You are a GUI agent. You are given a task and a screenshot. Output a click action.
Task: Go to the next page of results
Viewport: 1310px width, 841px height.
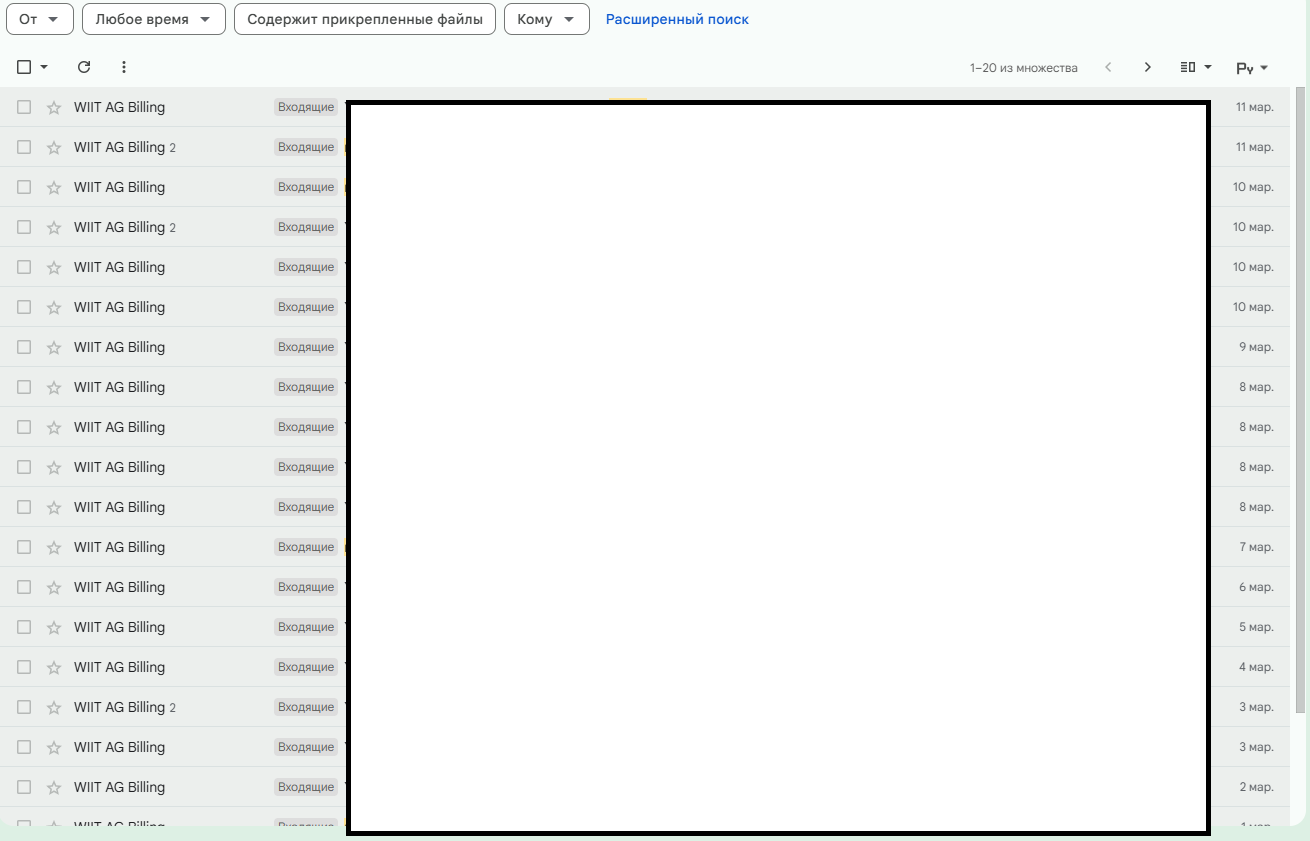click(x=1148, y=67)
